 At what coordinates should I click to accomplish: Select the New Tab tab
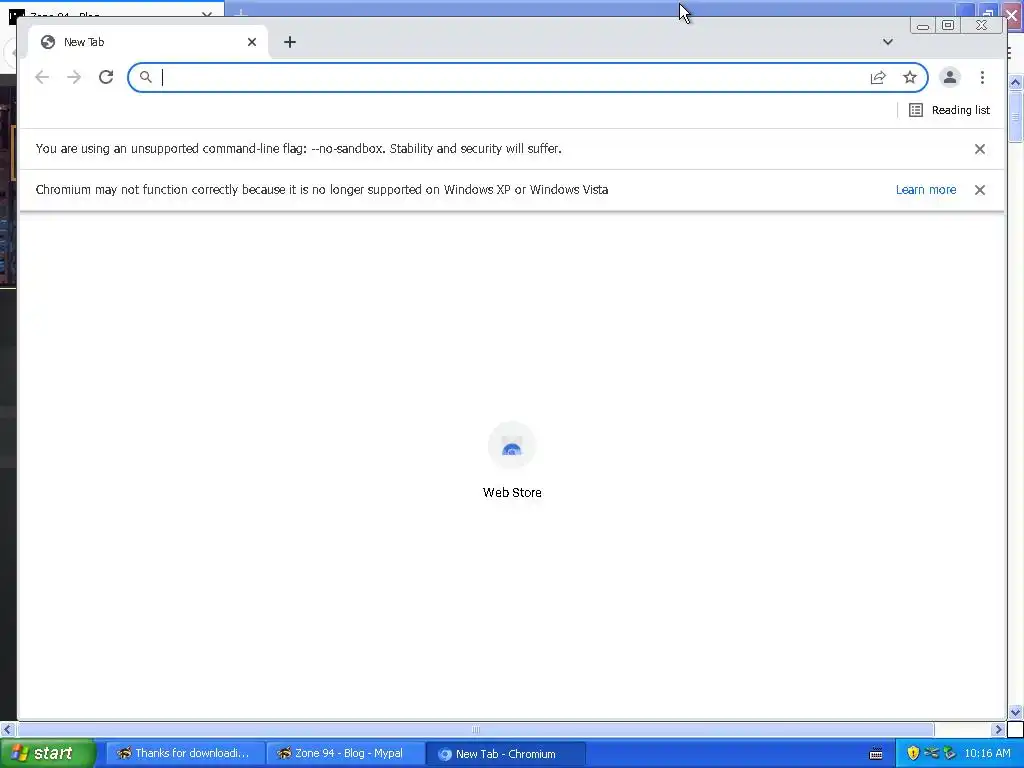148,42
